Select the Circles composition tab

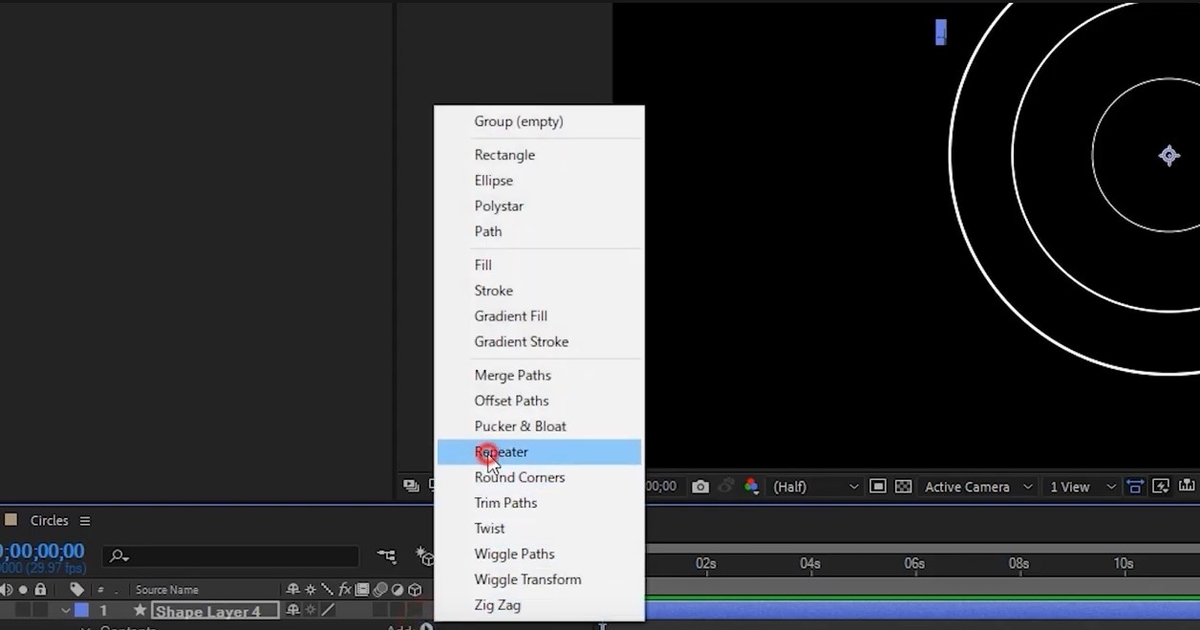pyautogui.click(x=49, y=521)
